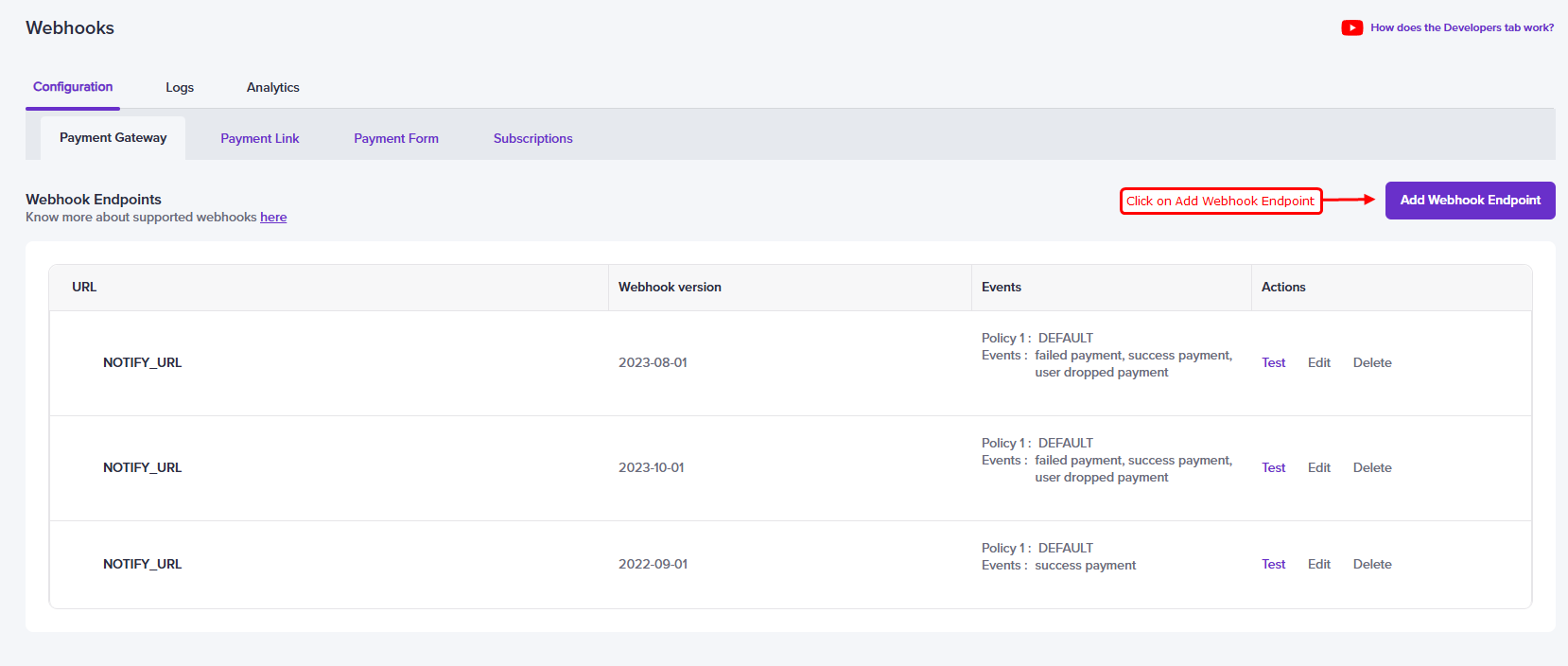Delete the 2022-09-01 webhook endpoint
1568x666 pixels.
coord(1372,564)
